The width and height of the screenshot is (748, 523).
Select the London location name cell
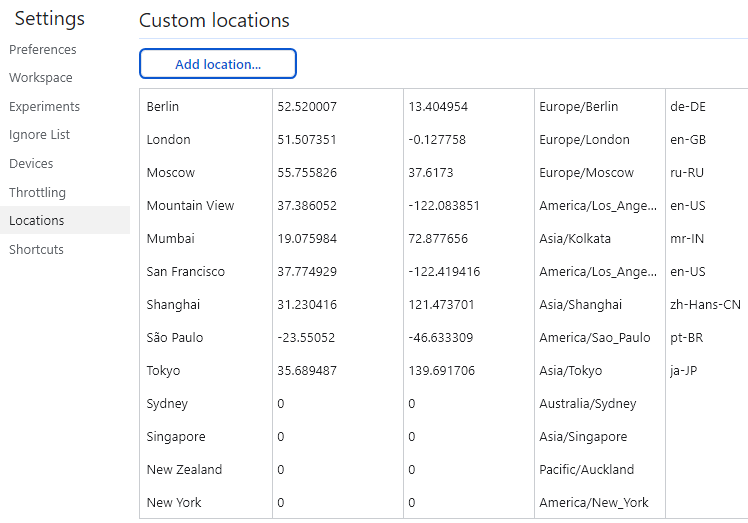point(168,140)
